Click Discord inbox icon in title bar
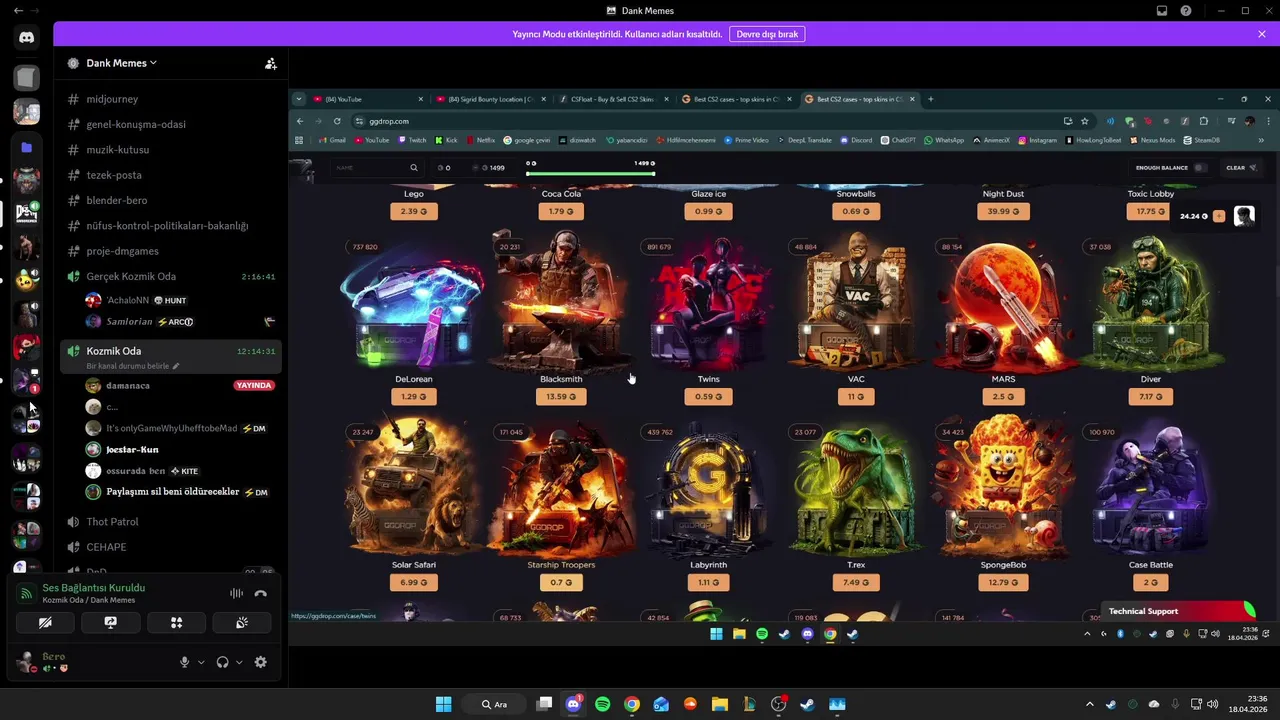 pyautogui.click(x=1162, y=10)
